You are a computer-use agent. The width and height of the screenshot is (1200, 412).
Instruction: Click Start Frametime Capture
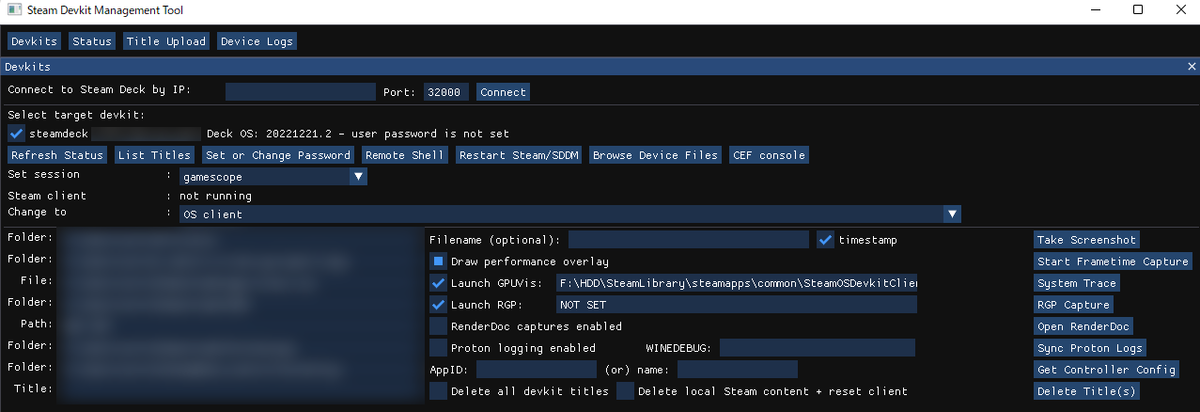[1113, 262]
